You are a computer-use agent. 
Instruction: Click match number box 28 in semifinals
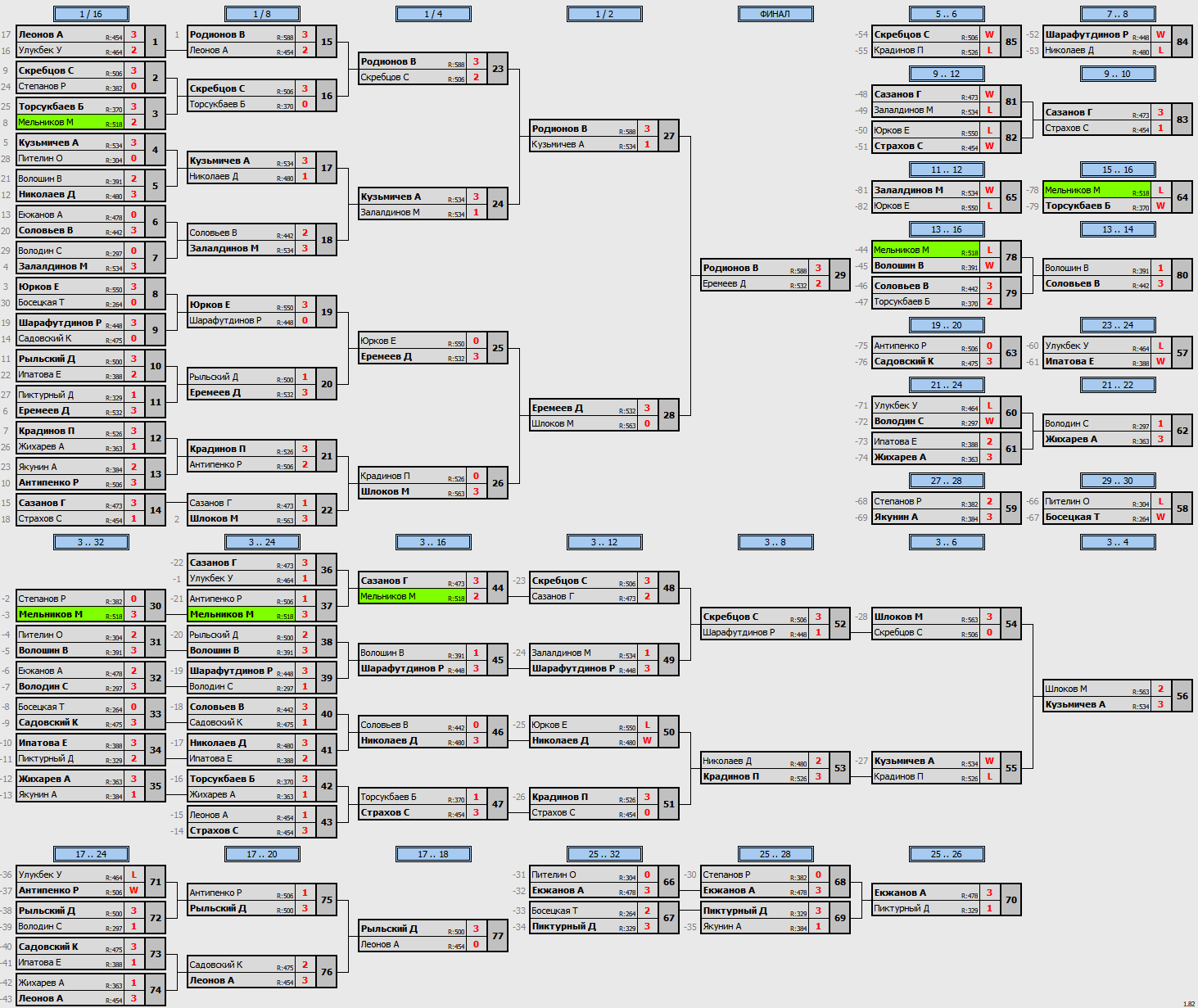(669, 415)
